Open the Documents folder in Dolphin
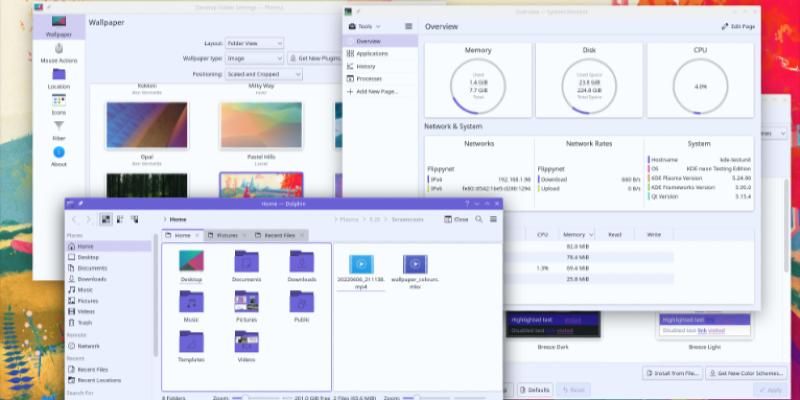Image resolution: width=800 pixels, height=400 pixels. 246,264
